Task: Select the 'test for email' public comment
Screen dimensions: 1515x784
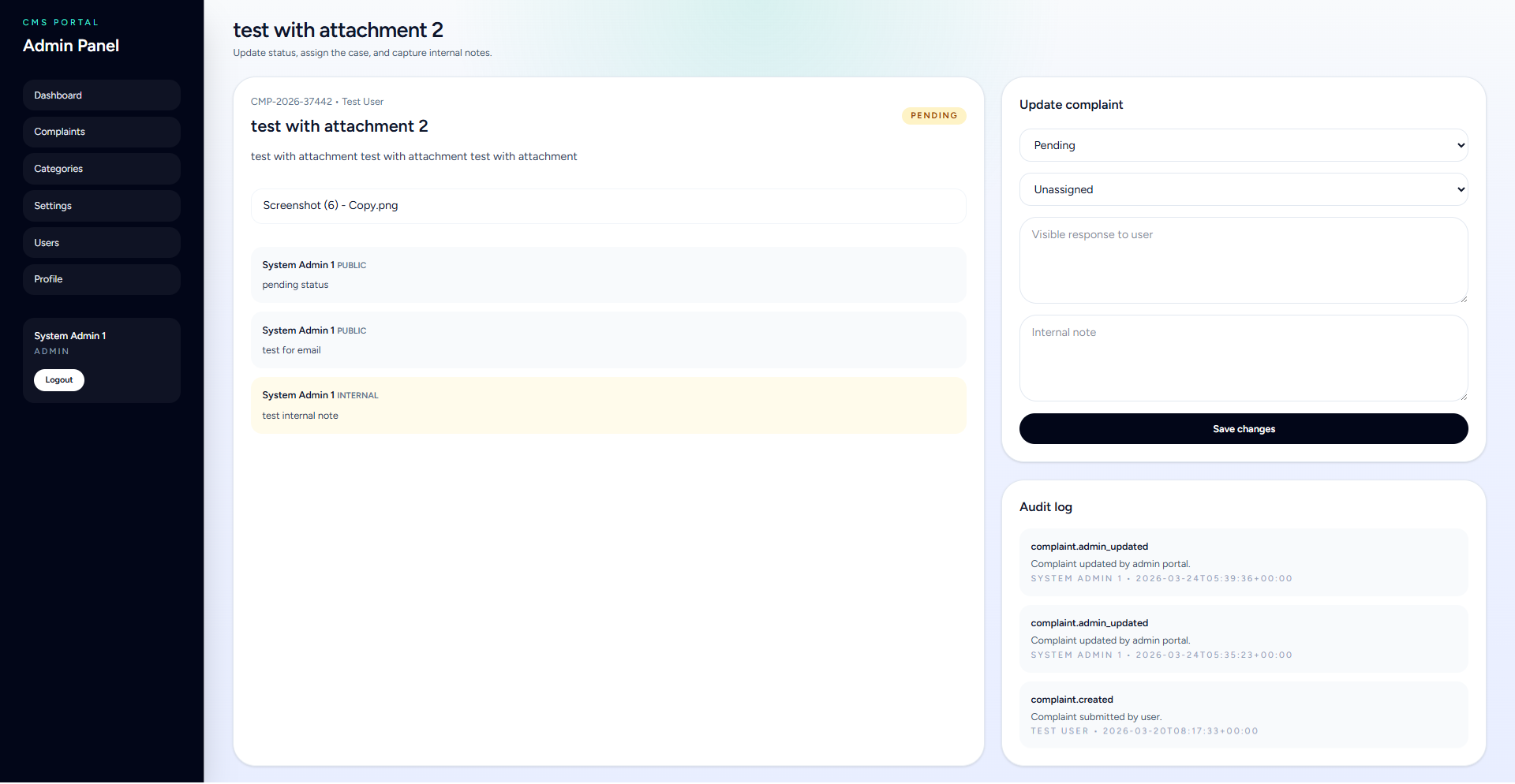Action: tap(608, 340)
